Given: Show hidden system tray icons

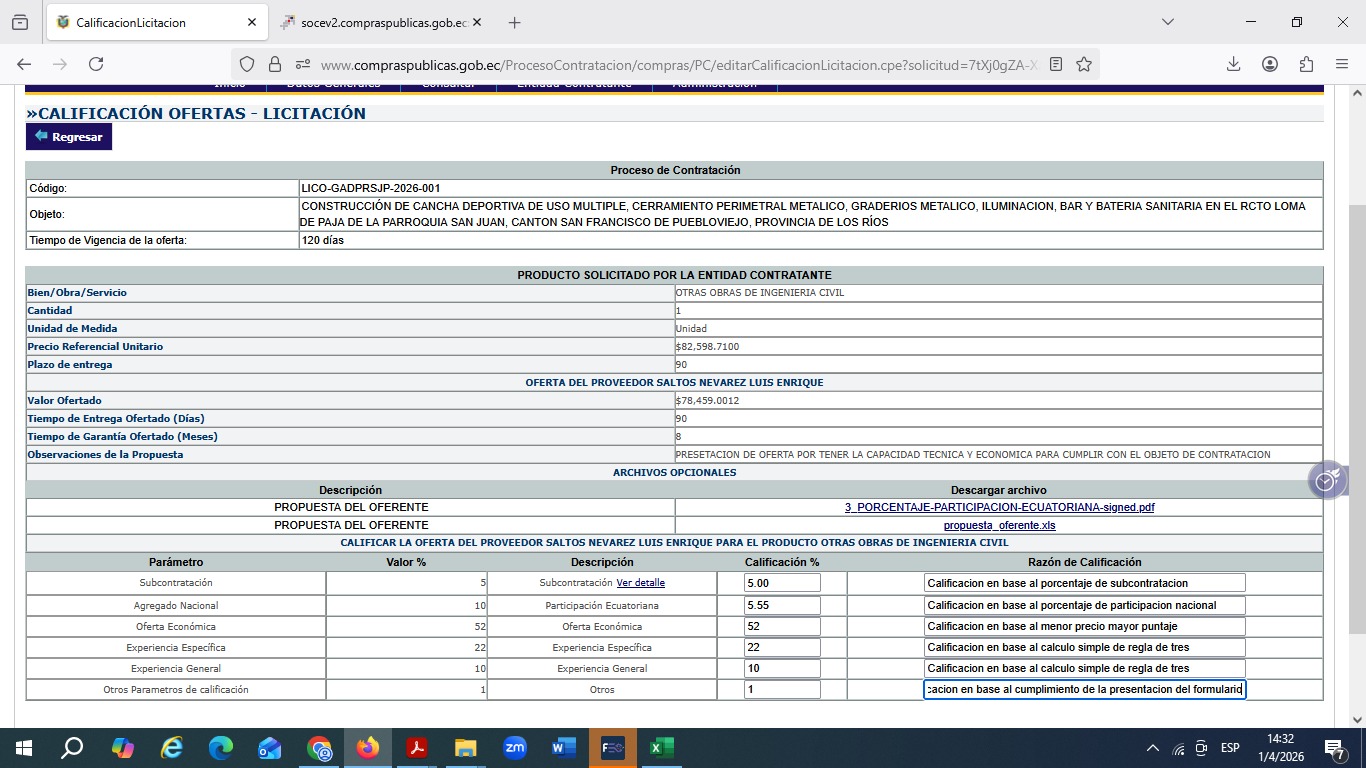Looking at the screenshot, I should [x=1152, y=748].
